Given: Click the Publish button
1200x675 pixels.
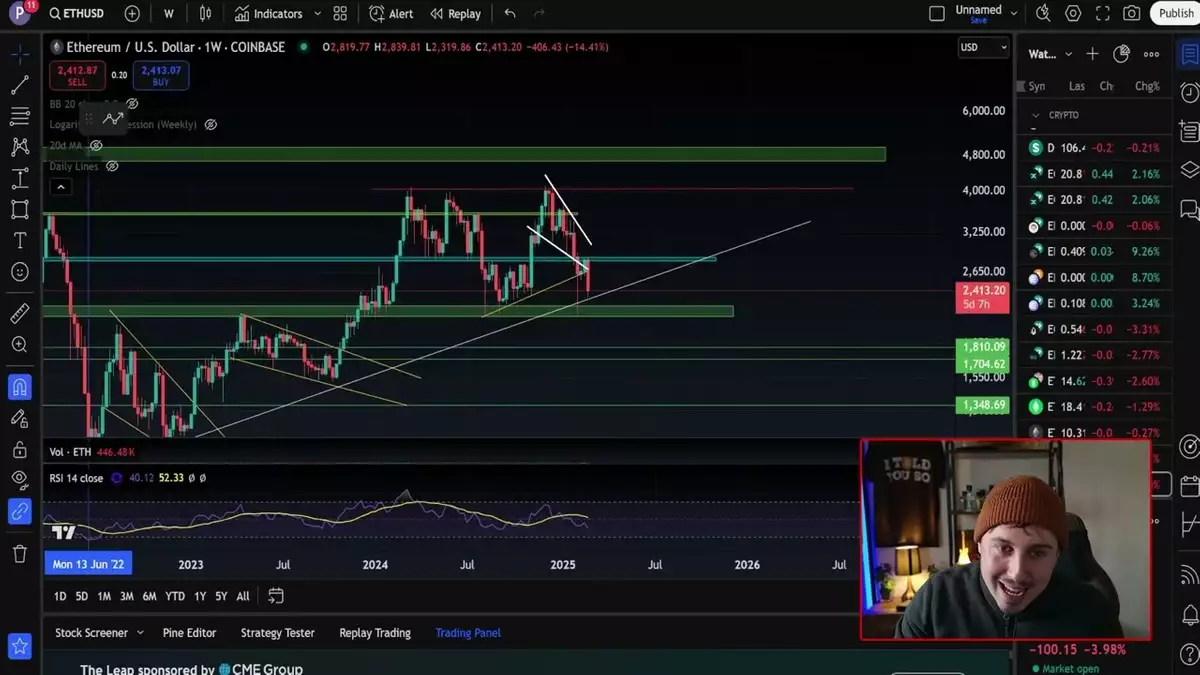Looking at the screenshot, I should 1175,14.
